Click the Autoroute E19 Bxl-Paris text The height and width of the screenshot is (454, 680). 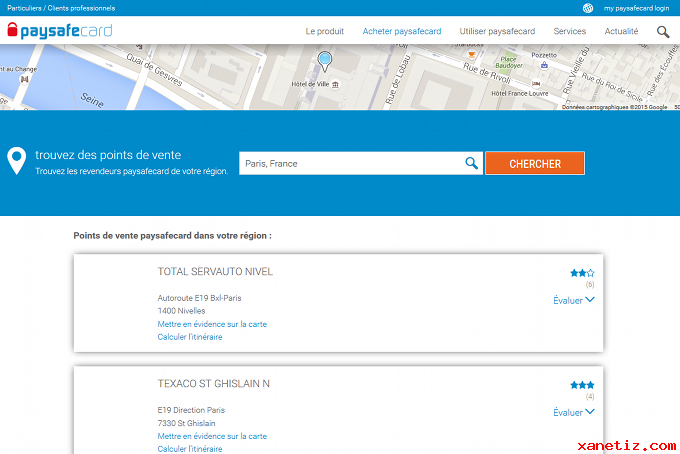(199, 298)
